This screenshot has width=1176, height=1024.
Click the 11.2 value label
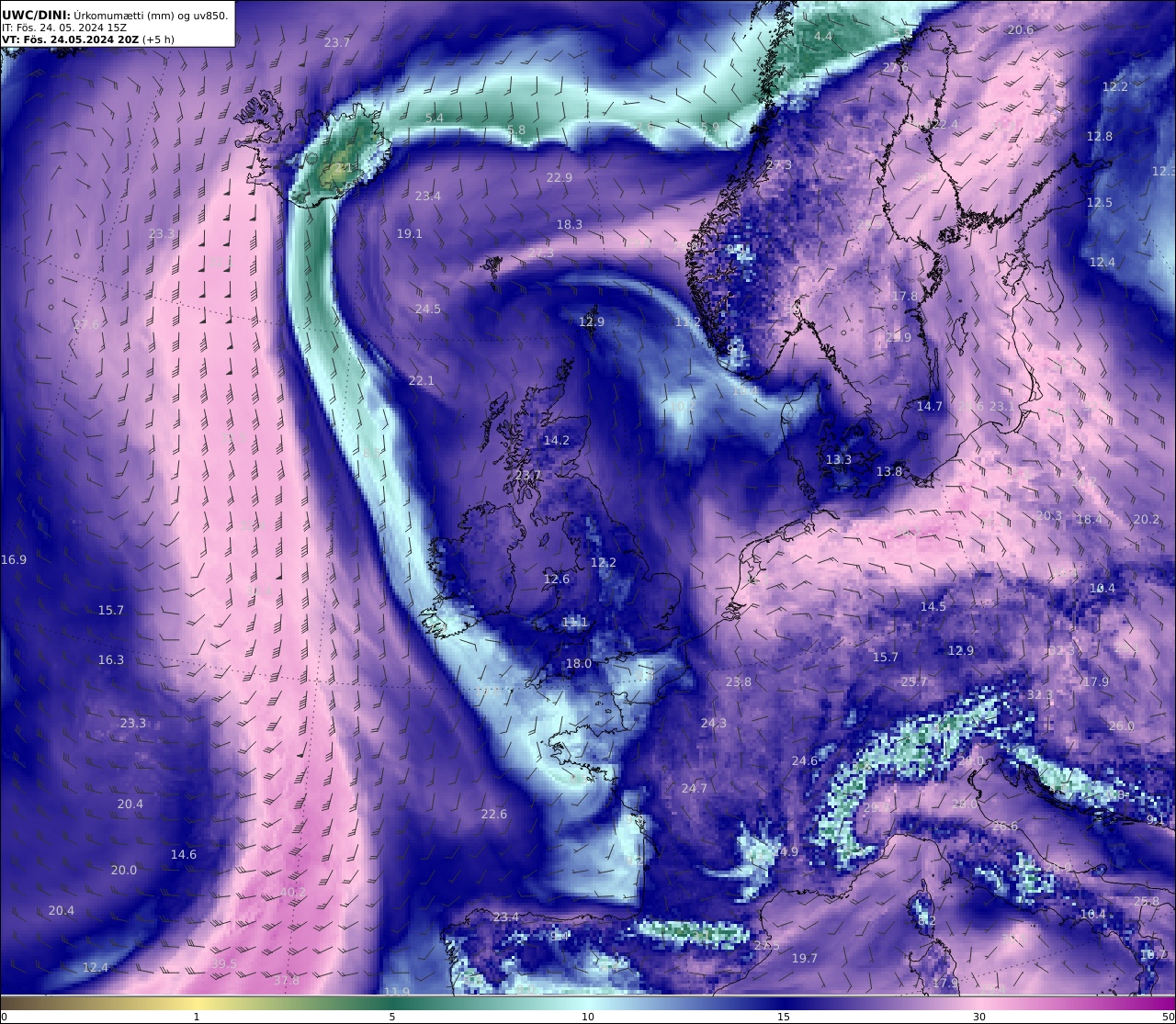(x=687, y=322)
